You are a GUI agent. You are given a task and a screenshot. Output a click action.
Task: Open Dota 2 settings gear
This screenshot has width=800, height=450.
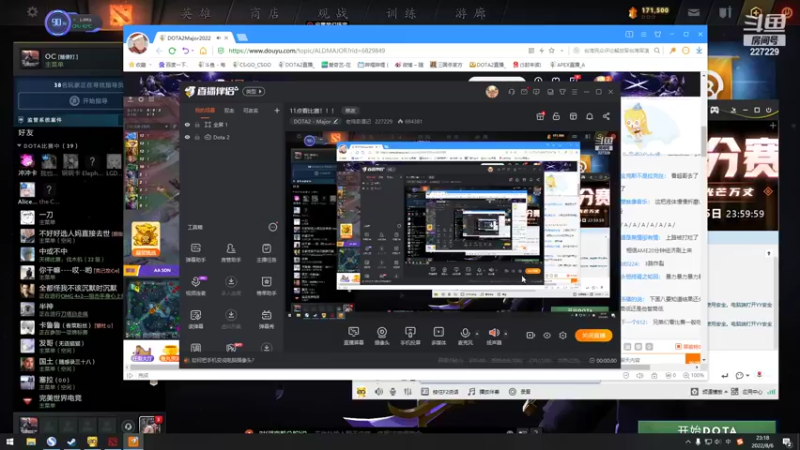(x=32, y=11)
